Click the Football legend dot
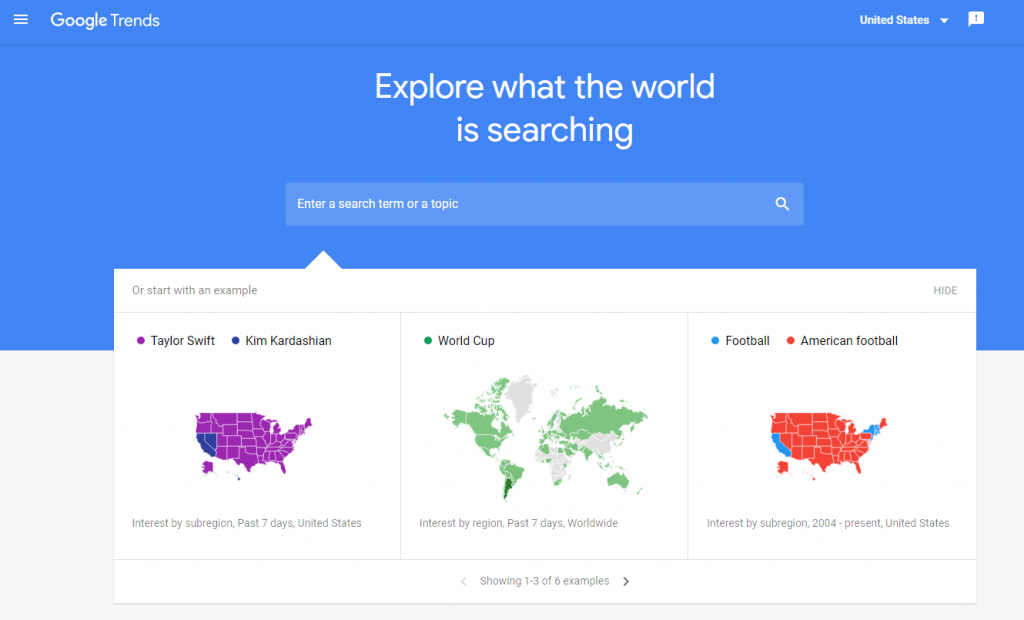Image resolution: width=1024 pixels, height=620 pixels. (716, 340)
